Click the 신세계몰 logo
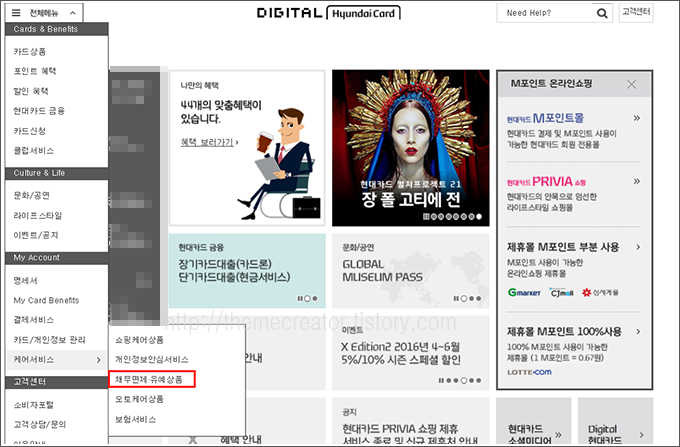The height and width of the screenshot is (447, 680). [x=600, y=293]
